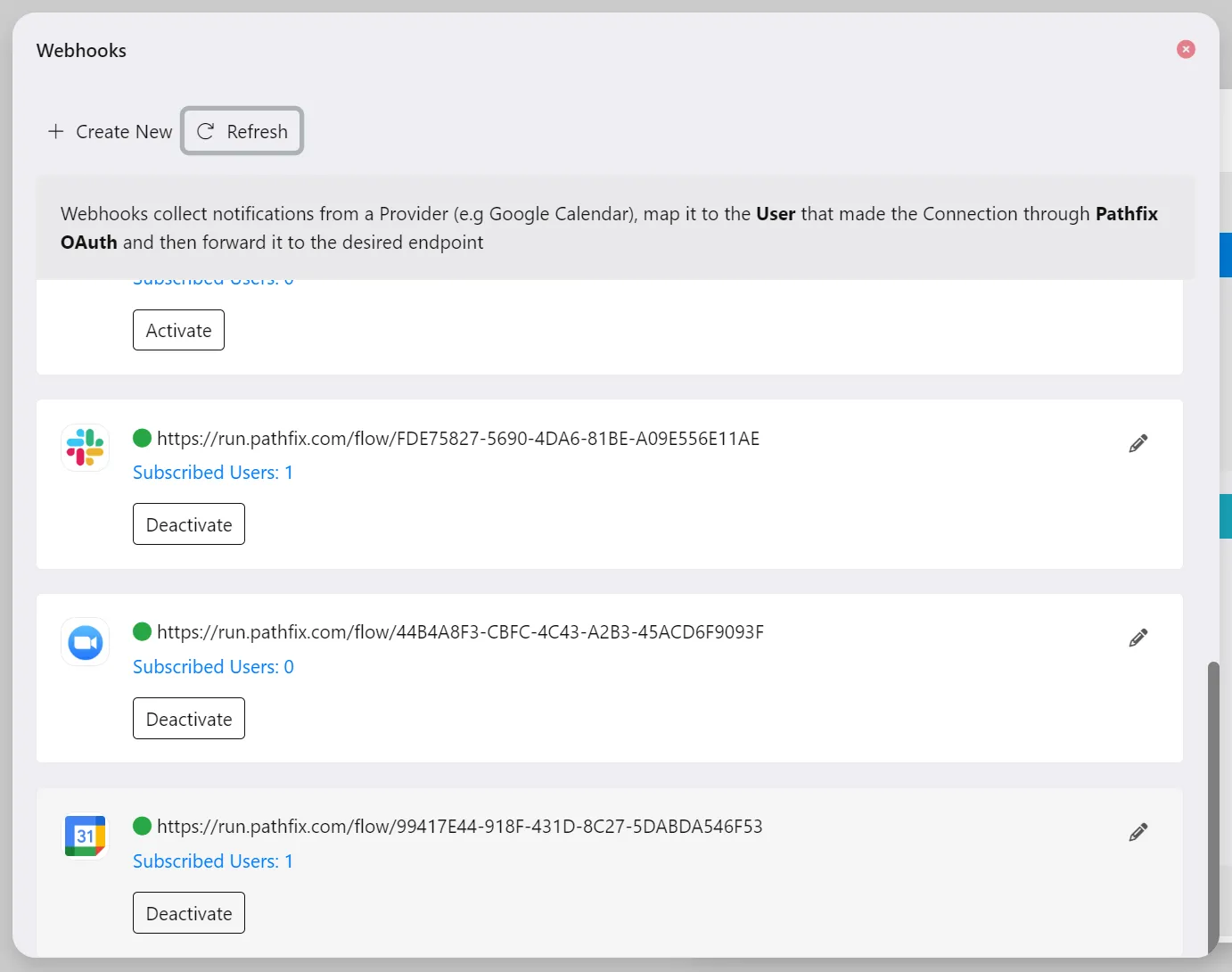Click the URL ending 45ACD6F9093F

click(460, 631)
